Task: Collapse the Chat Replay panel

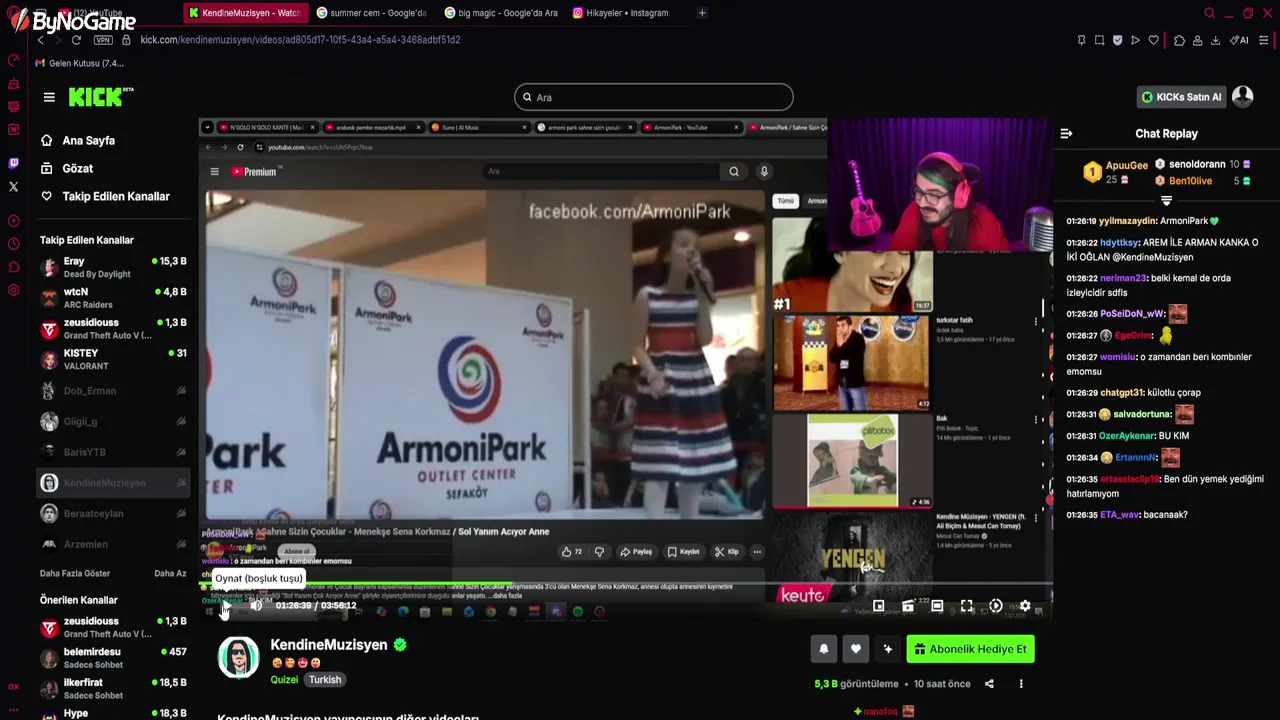Action: click(1066, 133)
